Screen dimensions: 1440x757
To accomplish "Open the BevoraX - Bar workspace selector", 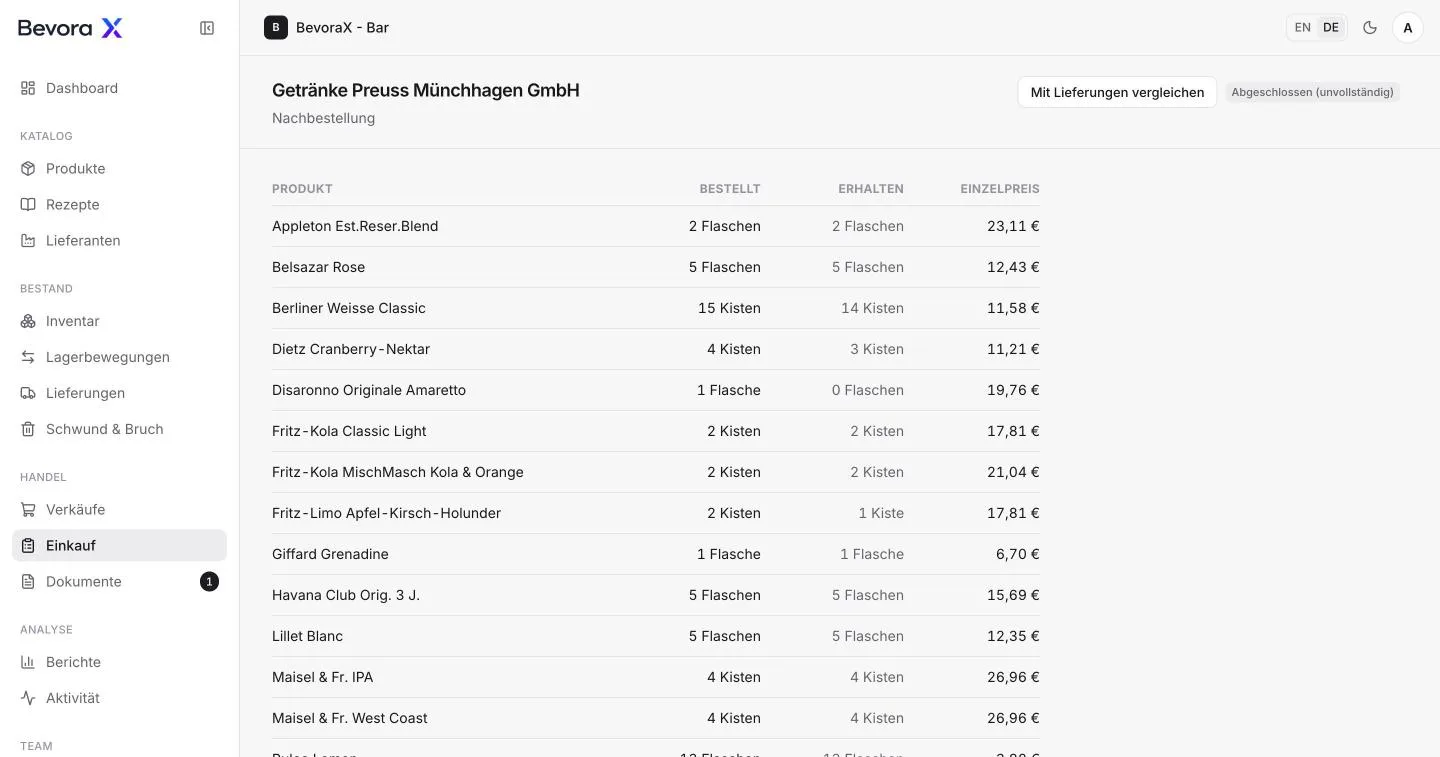I will pos(327,28).
